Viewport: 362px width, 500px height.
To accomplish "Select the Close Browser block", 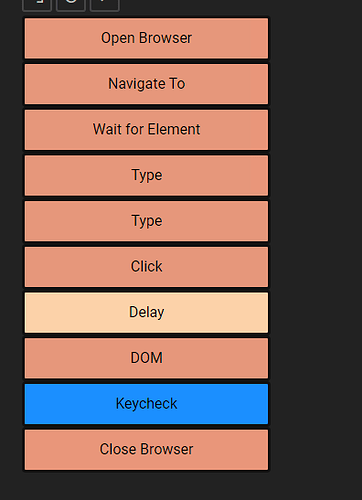I will coord(146,450).
